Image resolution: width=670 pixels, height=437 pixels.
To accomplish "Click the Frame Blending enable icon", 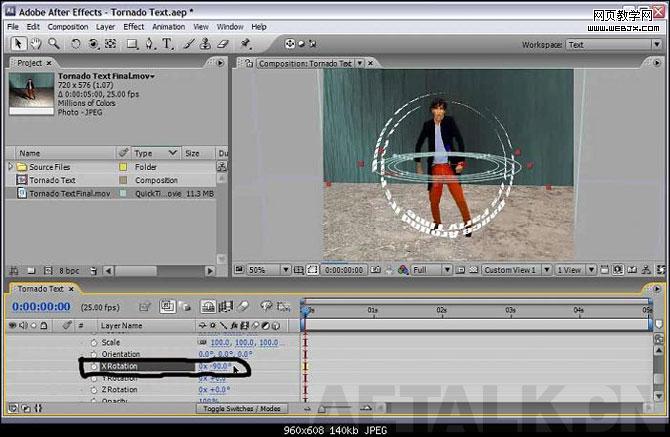I will pos(226,306).
